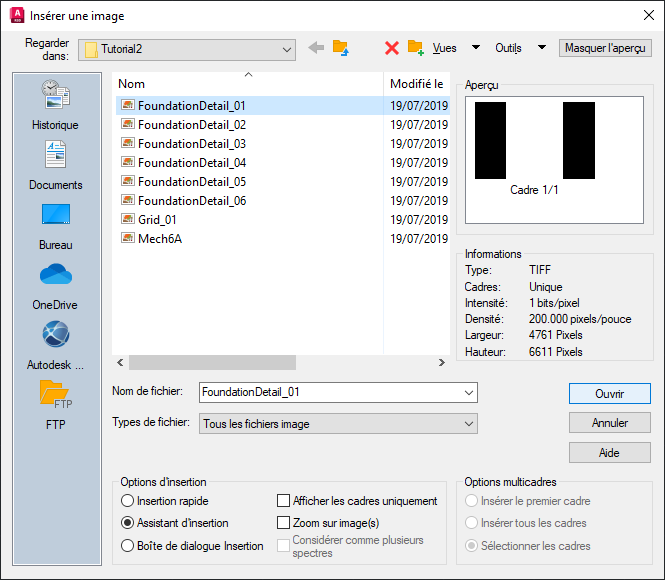Select Insertion rapide radio button
The height and width of the screenshot is (580, 665).
[127, 501]
